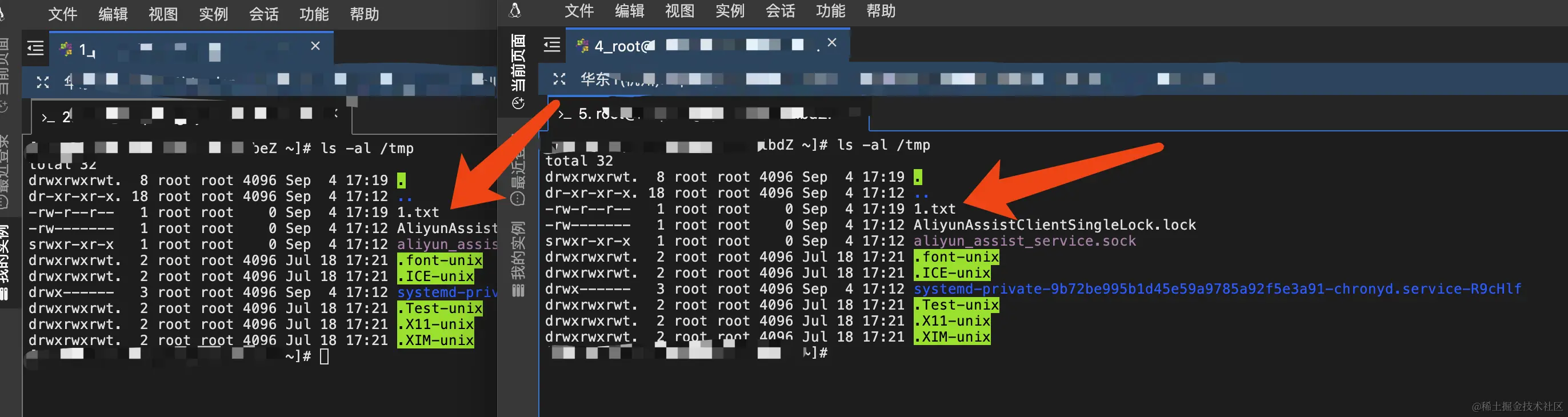1568x417 pixels.
Task: Click .XIM-unix in right terminal
Action: 952,336
